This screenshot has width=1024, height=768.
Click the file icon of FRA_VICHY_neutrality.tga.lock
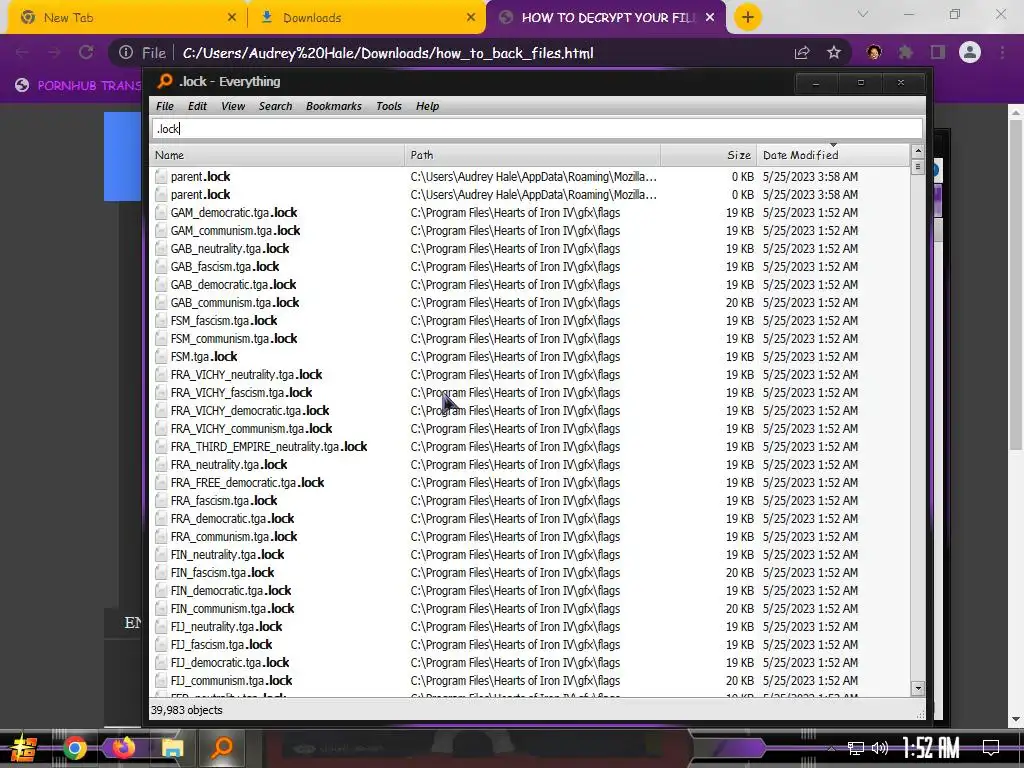161,374
